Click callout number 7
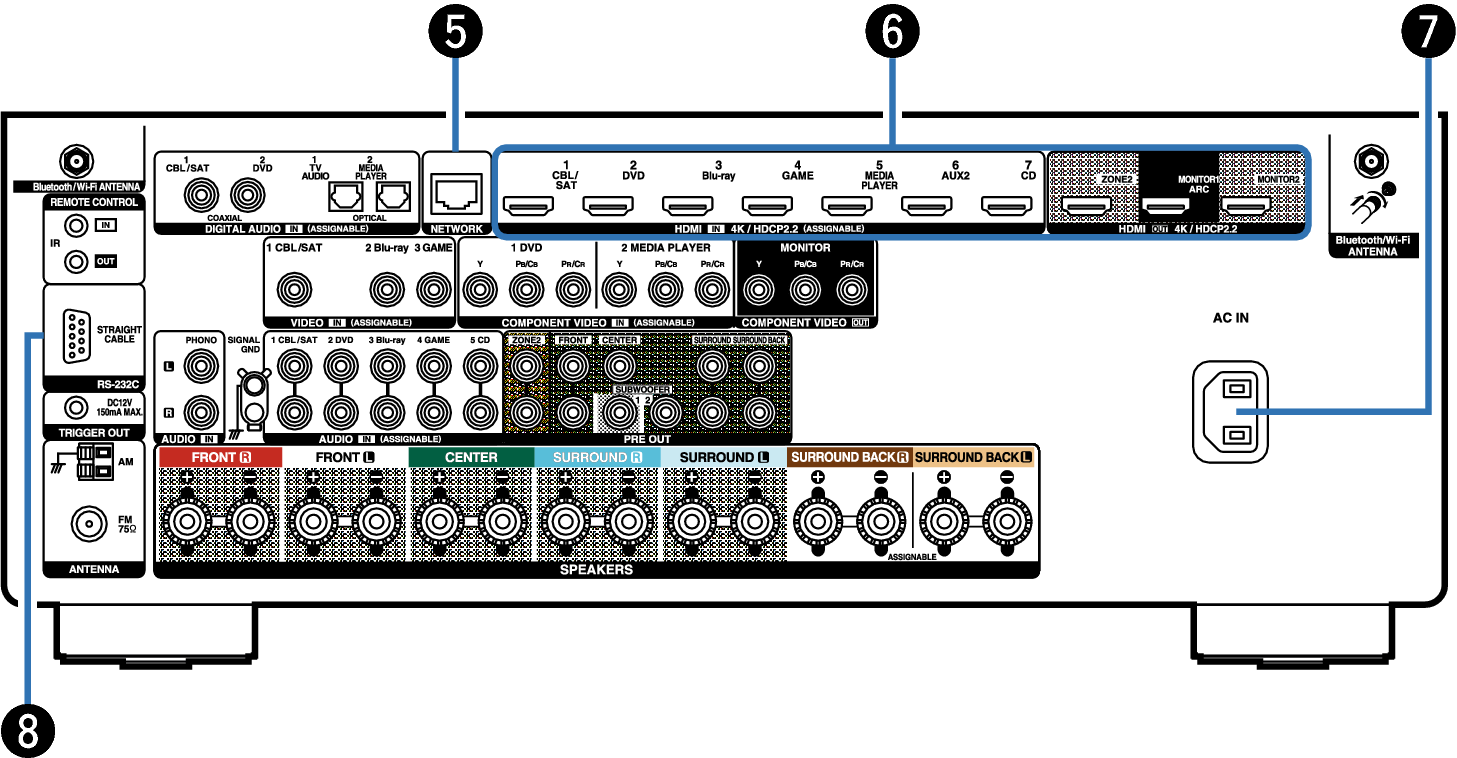The image size is (1457, 758). 1427,33
